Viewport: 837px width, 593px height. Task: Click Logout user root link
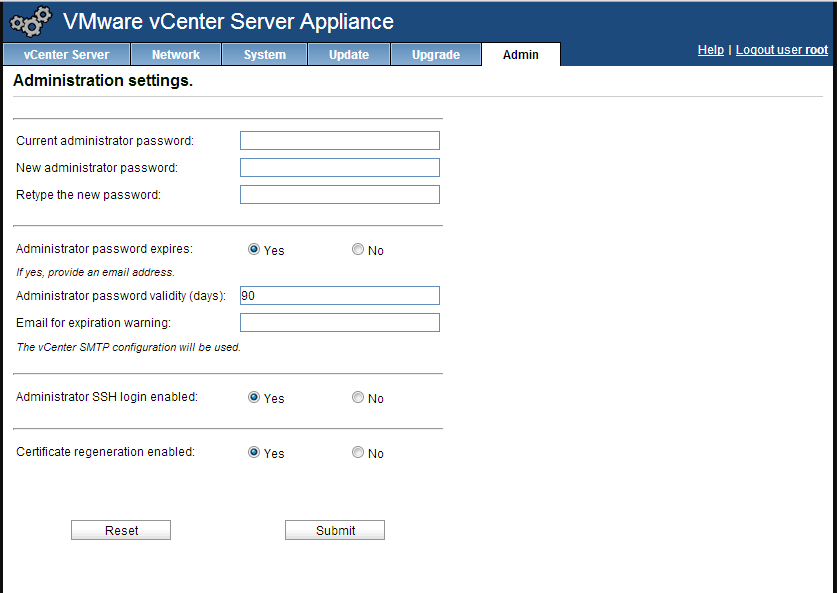(782, 50)
